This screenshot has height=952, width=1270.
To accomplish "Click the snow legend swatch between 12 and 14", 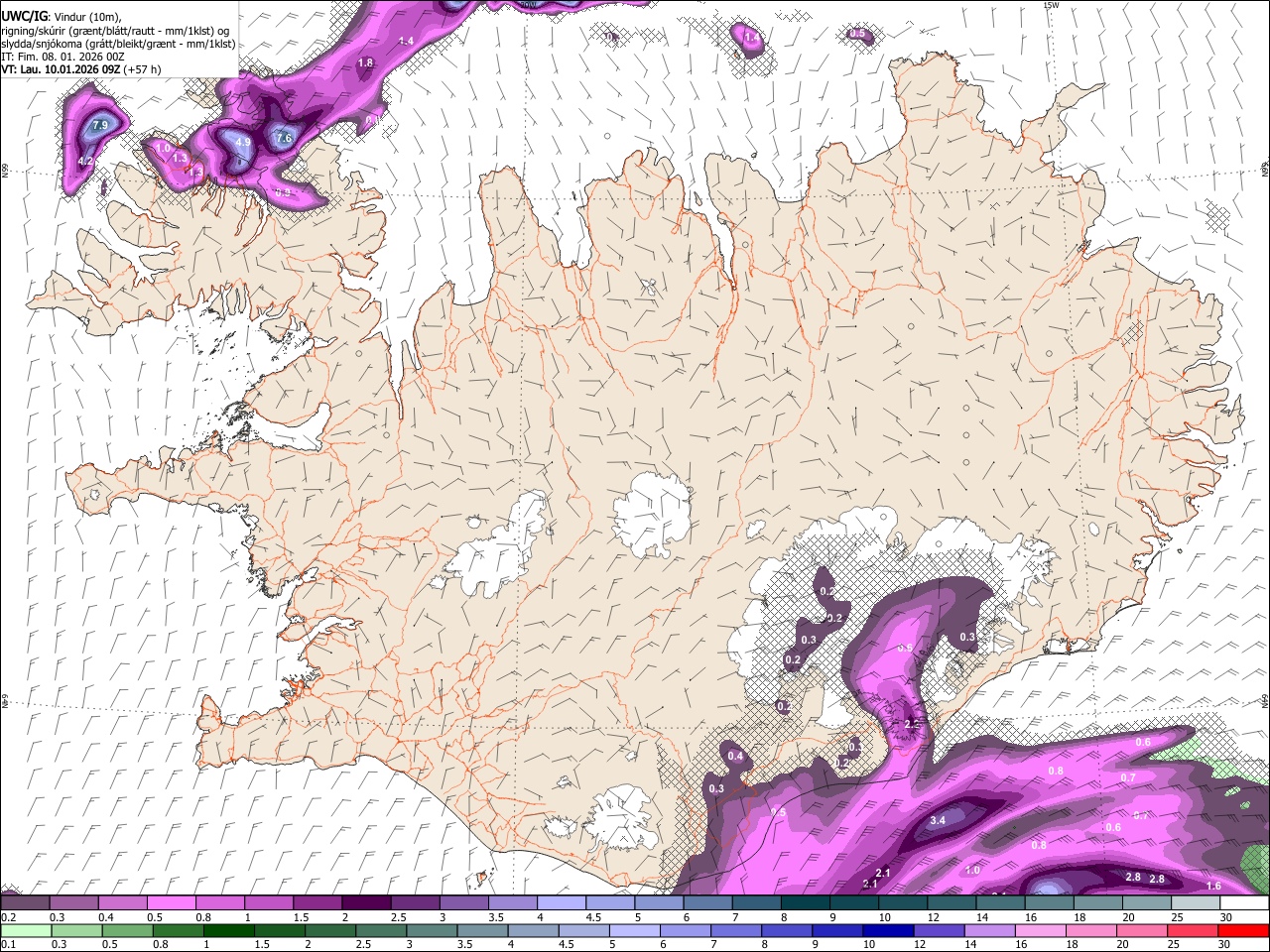I will tap(952, 903).
